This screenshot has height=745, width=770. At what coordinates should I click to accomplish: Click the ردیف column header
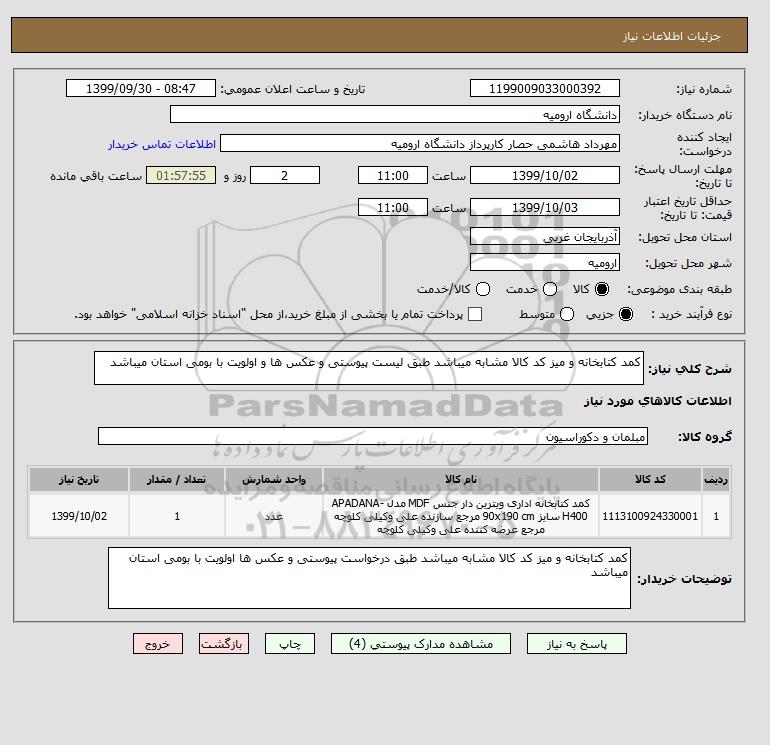tap(716, 479)
